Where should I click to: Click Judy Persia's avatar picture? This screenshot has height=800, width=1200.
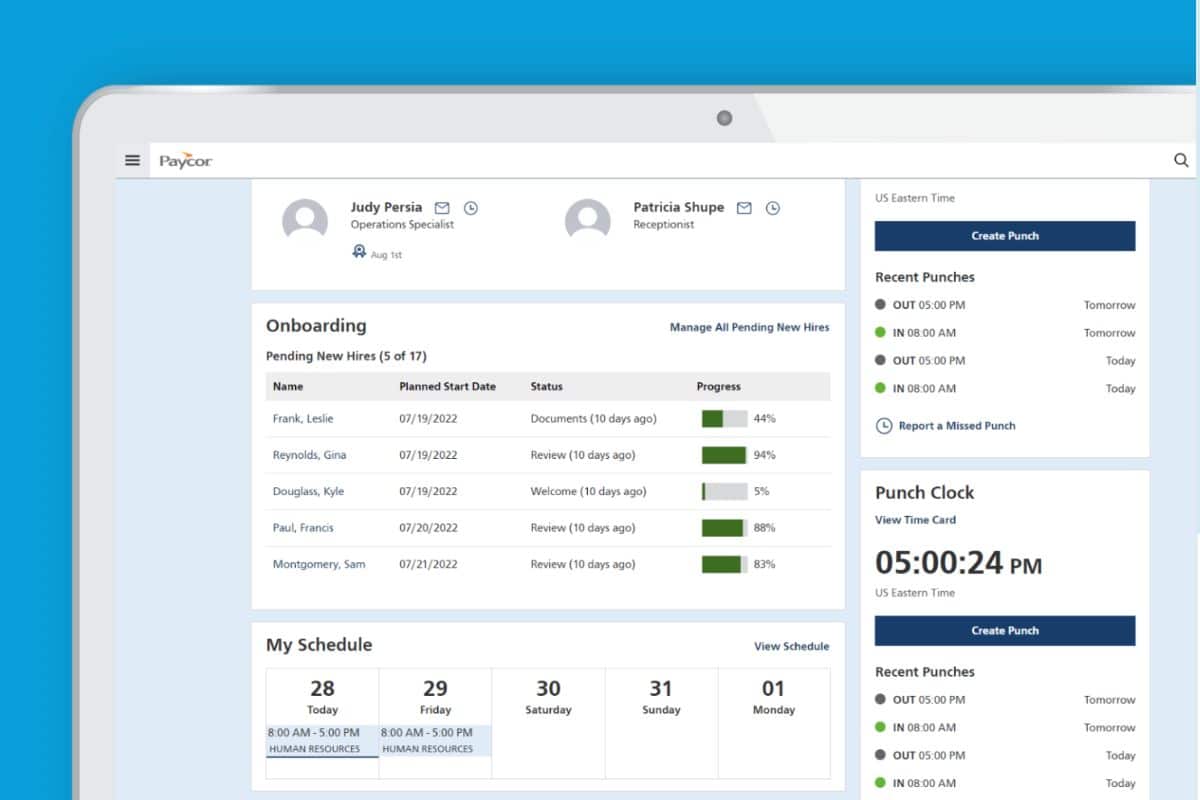click(x=305, y=220)
